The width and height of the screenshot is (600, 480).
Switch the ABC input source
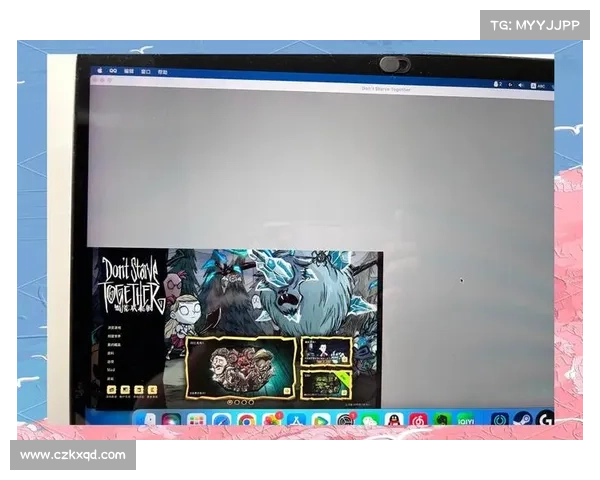(x=538, y=86)
